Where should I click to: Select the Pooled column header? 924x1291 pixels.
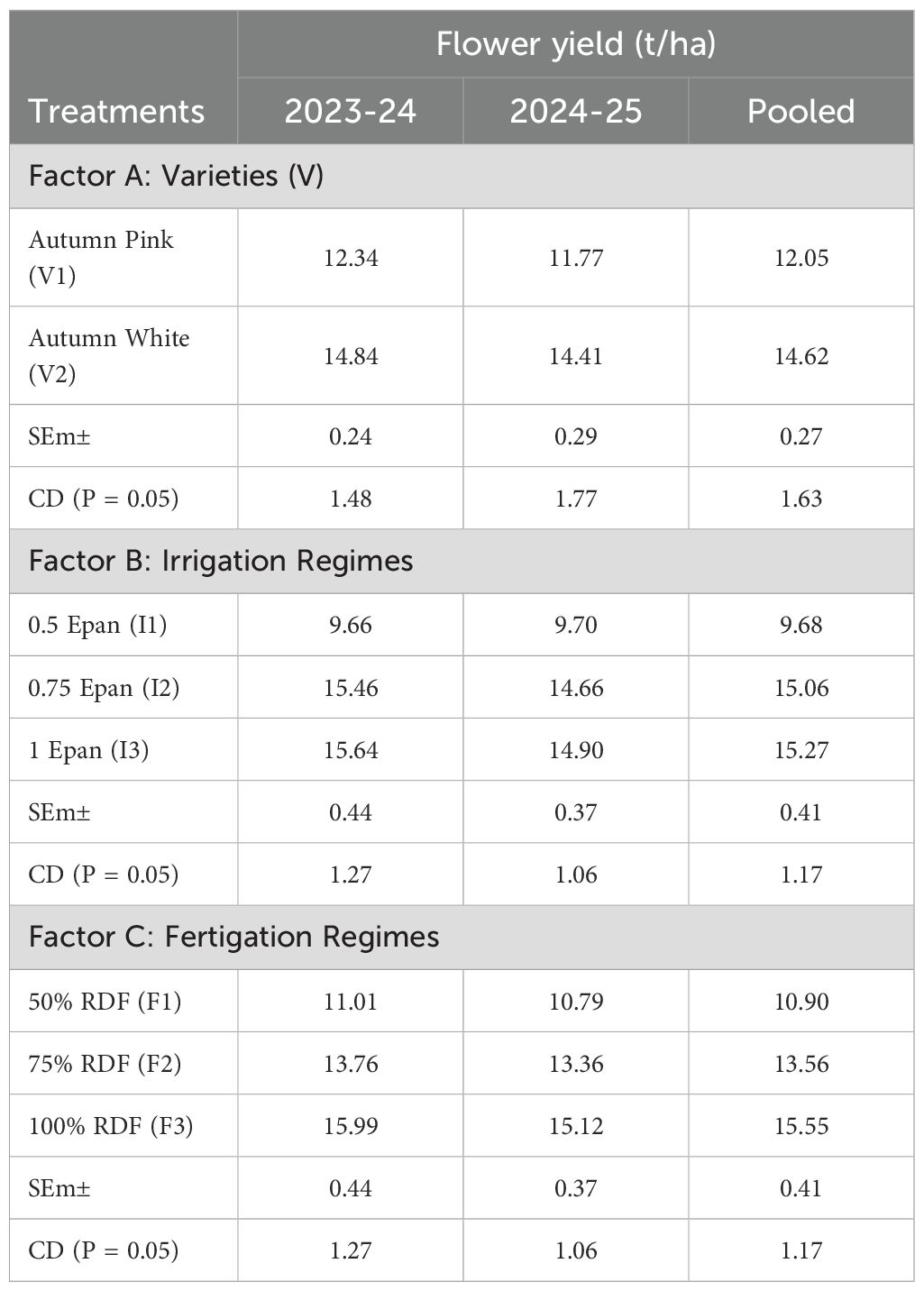coord(801,111)
